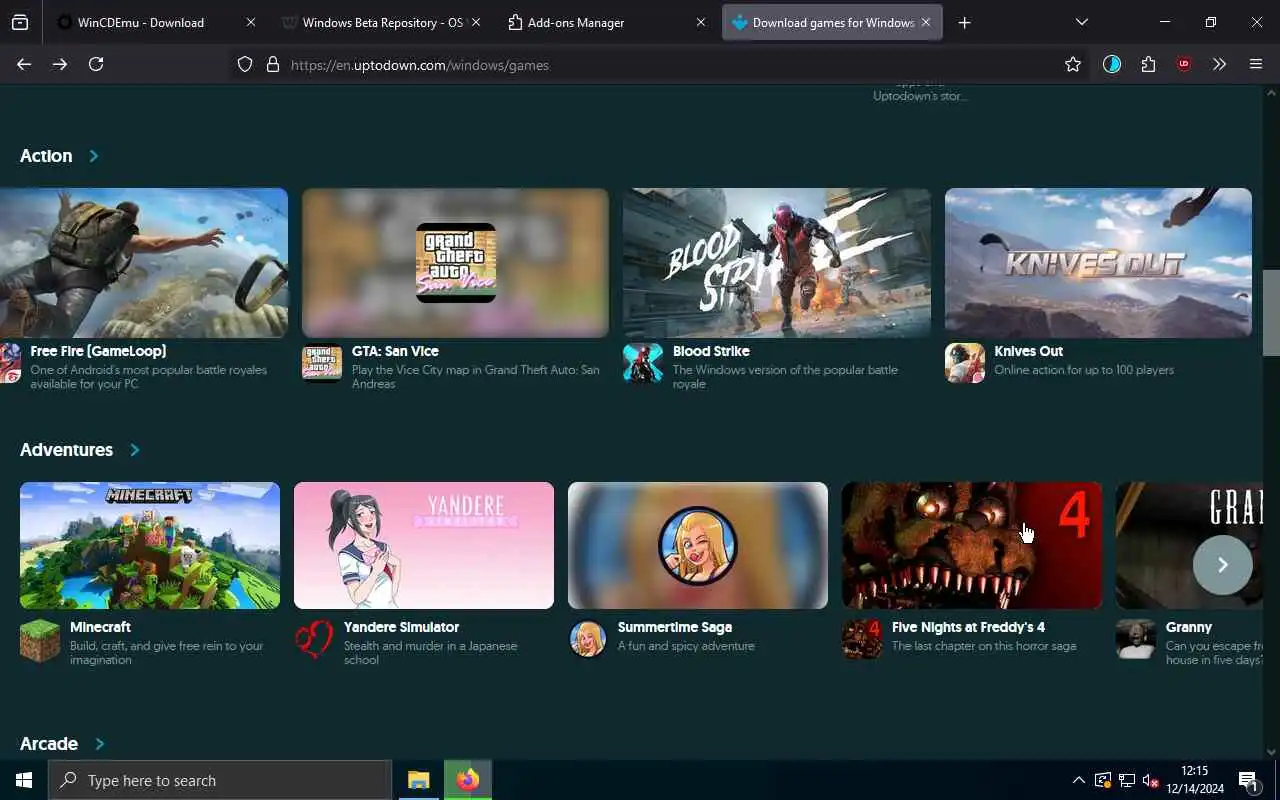Select the Download games for Windows tab

tap(832, 22)
